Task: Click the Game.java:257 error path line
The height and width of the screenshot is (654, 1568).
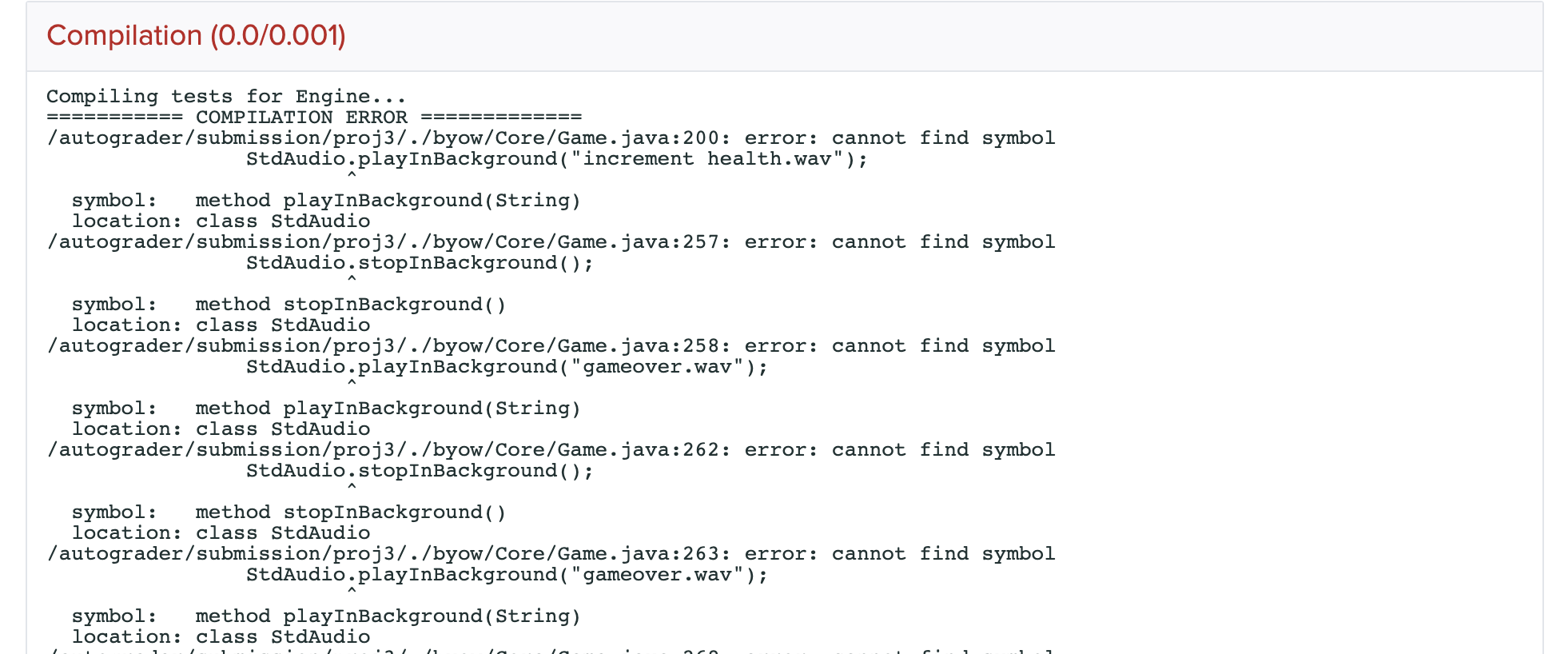Action: point(551,242)
